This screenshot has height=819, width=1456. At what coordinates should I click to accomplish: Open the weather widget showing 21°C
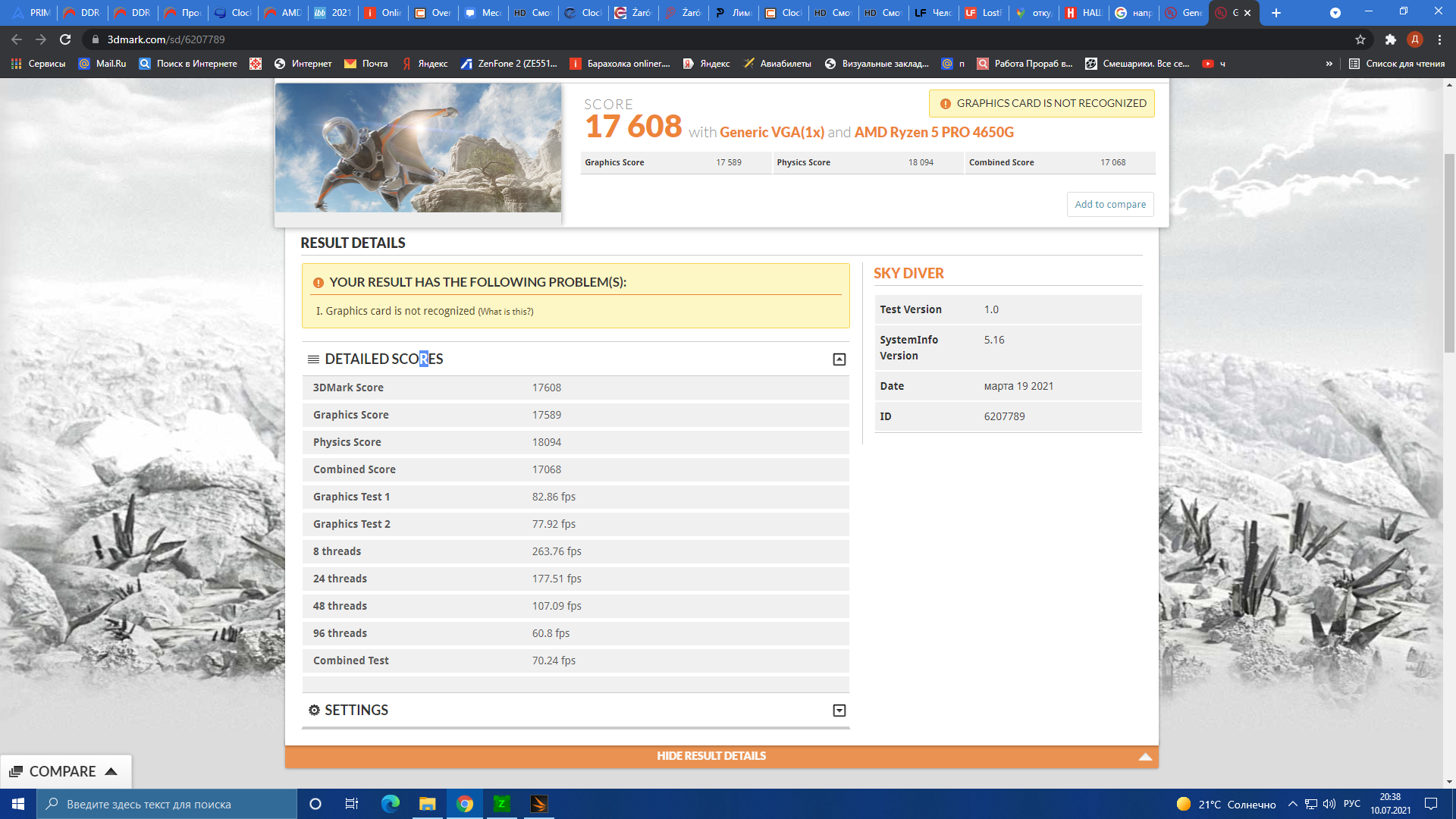pos(1226,804)
